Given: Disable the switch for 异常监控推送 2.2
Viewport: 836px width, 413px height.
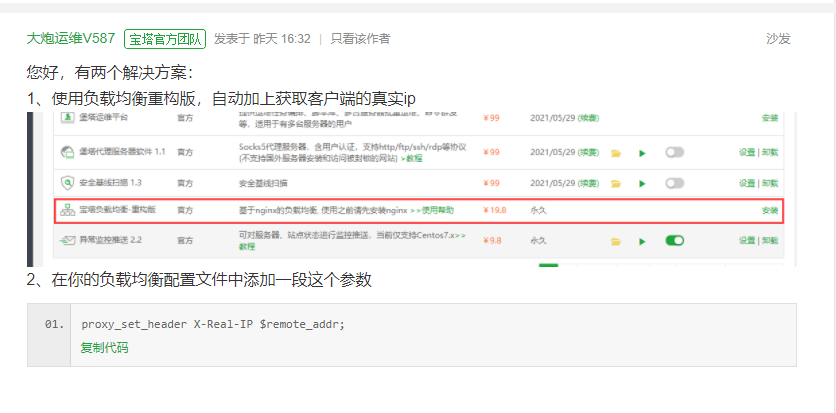Looking at the screenshot, I should [674, 241].
